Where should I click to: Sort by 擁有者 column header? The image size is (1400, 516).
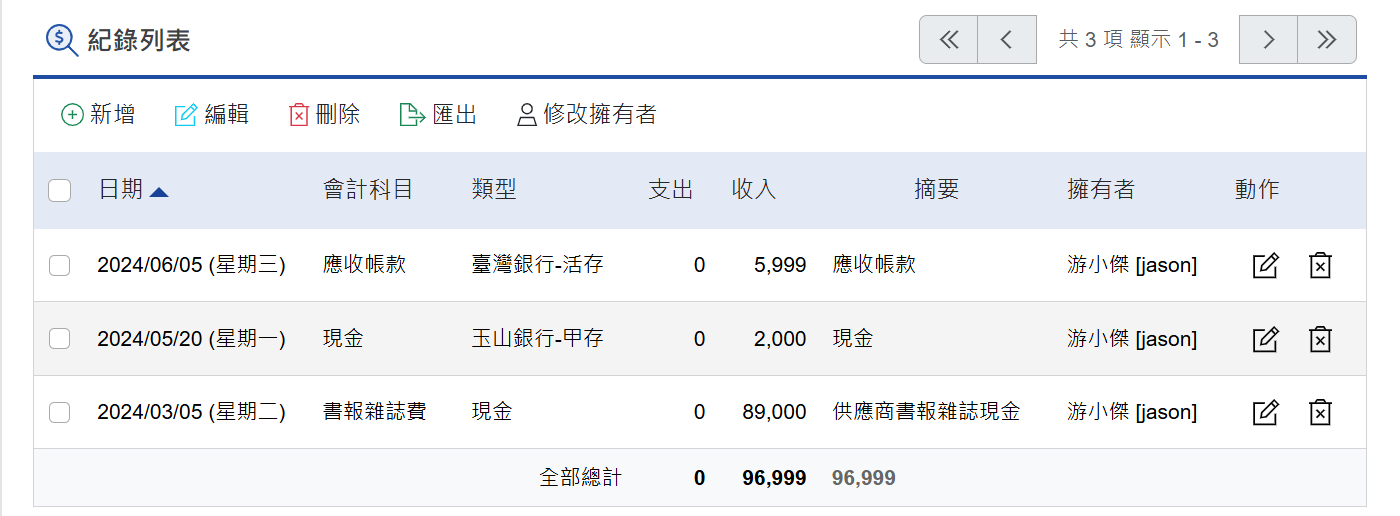(1101, 190)
